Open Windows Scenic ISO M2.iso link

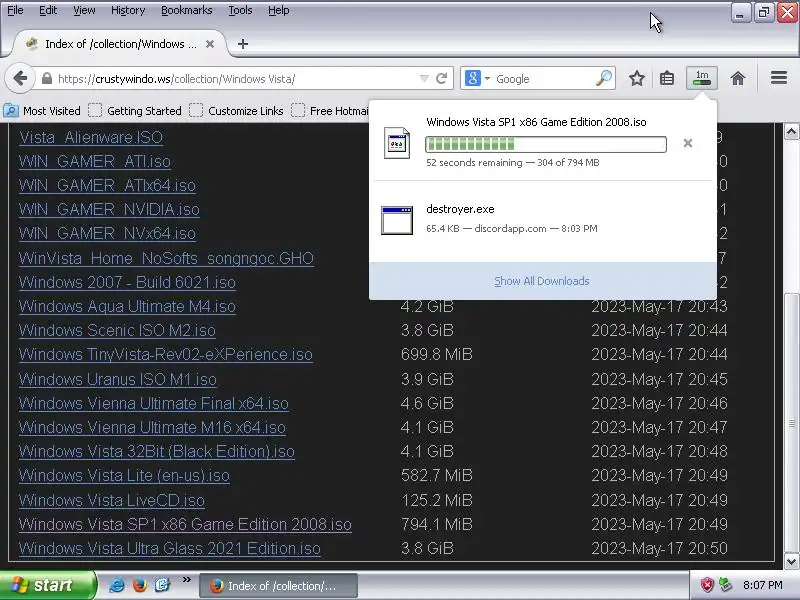pyautogui.click(x=117, y=330)
